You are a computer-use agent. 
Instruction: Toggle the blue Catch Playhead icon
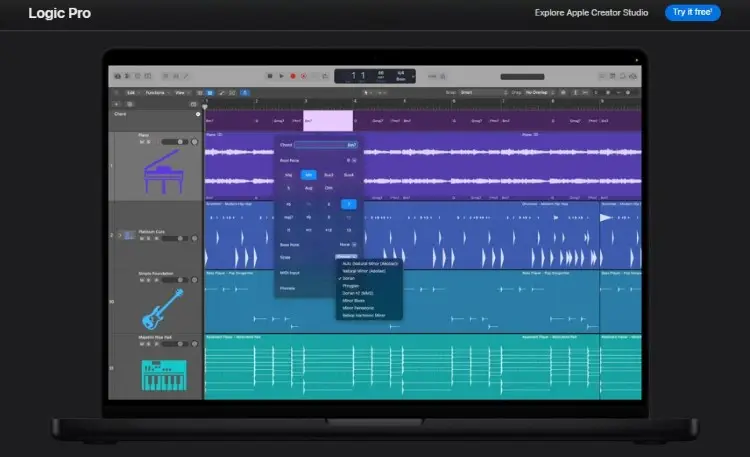click(244, 92)
